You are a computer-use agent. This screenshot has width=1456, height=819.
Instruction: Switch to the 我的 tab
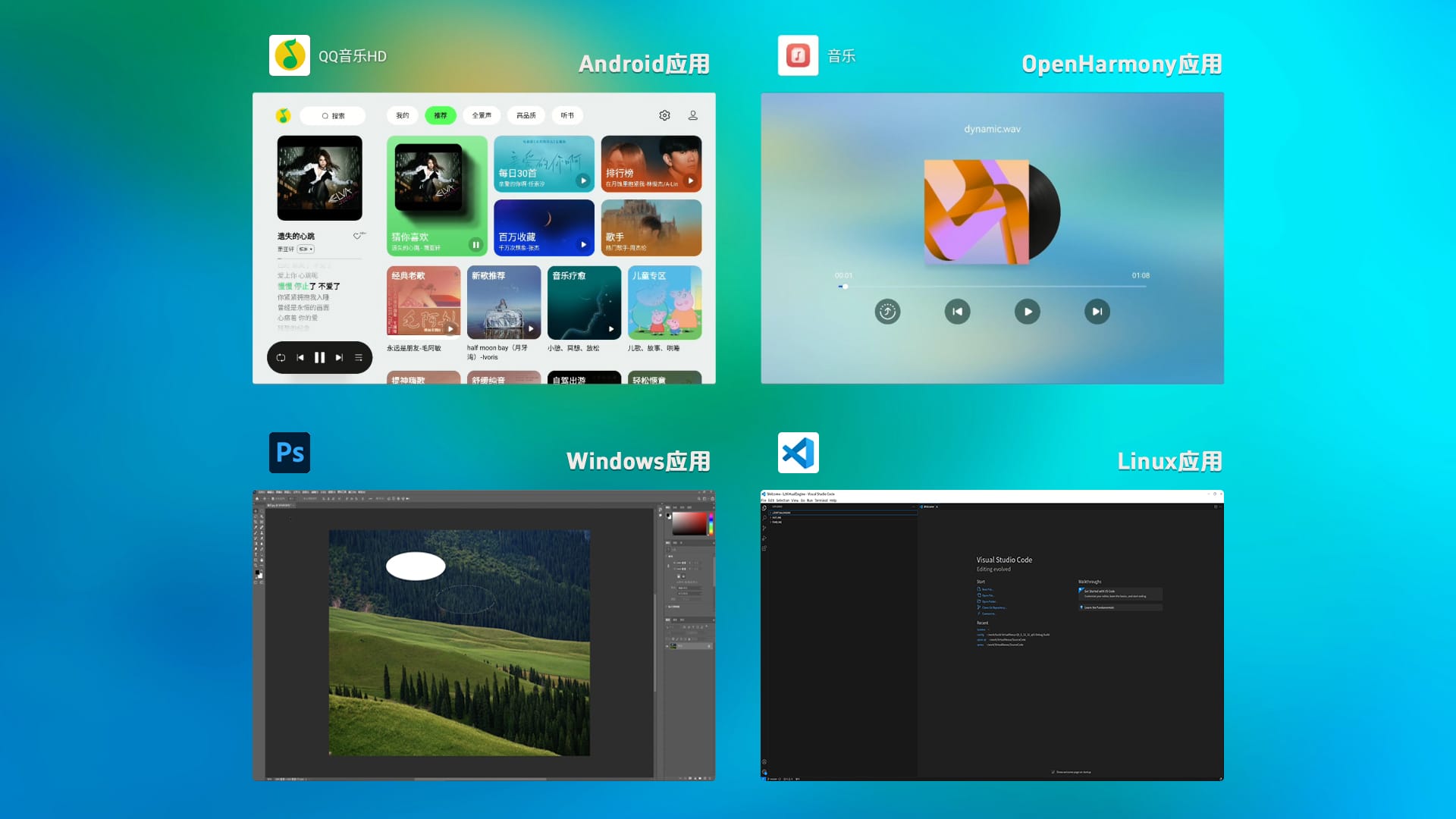(x=403, y=115)
